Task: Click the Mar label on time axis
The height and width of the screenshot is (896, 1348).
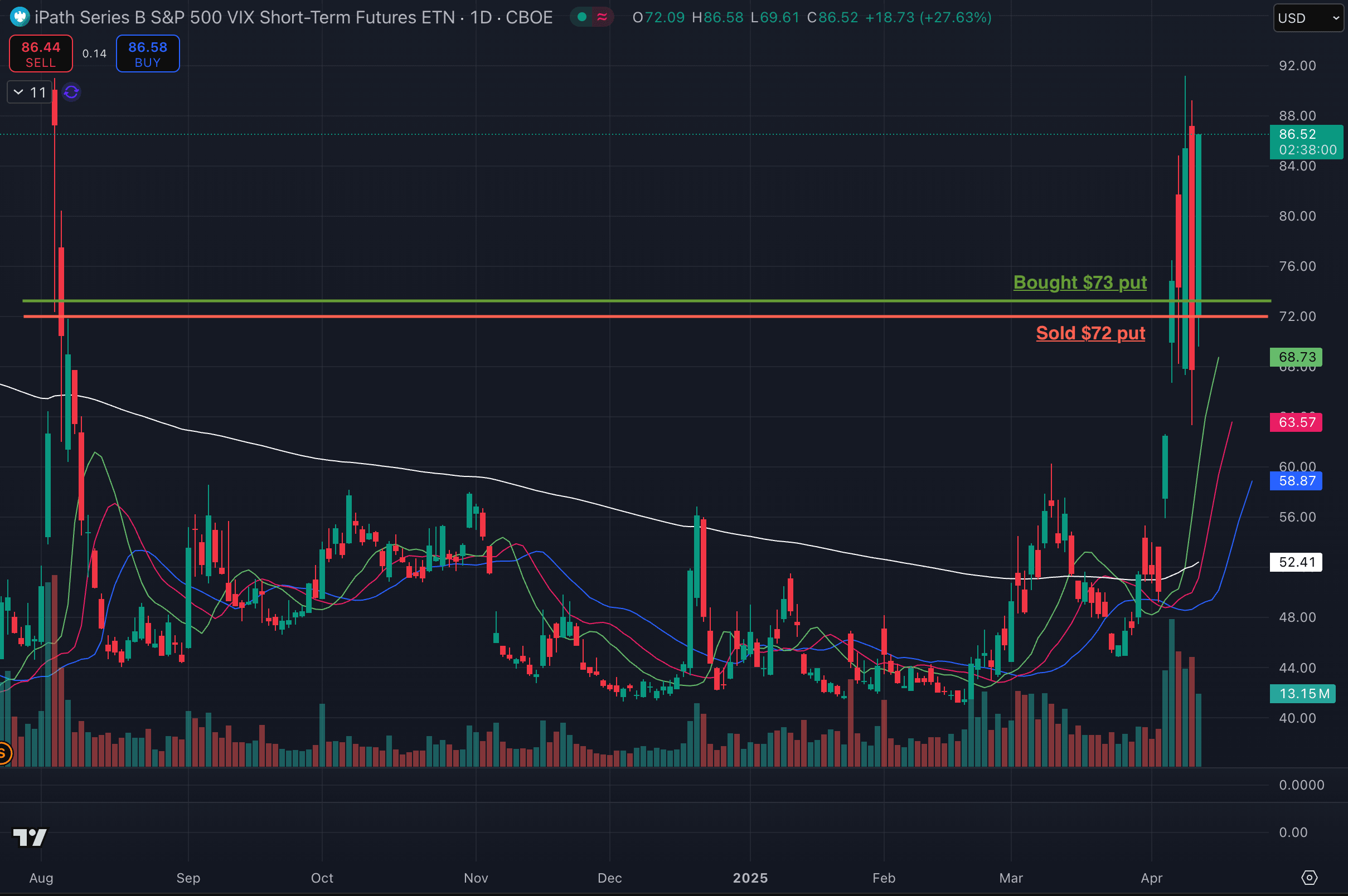Action: tap(1011, 878)
